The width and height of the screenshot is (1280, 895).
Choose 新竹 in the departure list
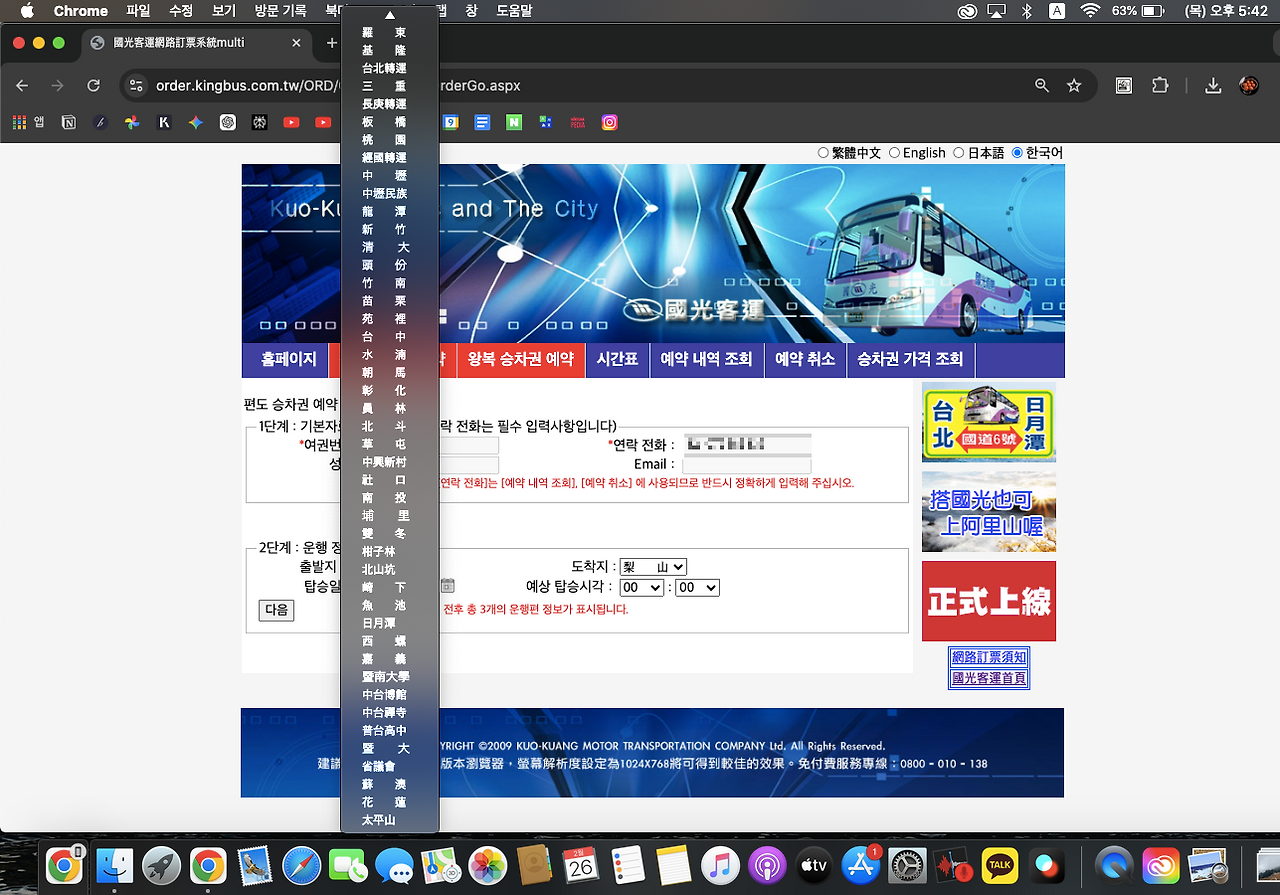pyautogui.click(x=384, y=229)
